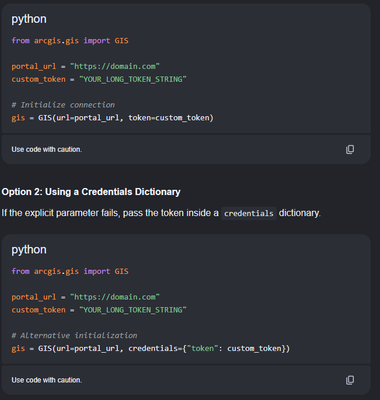Click 'Use code with caution' under the token=custom_token block
Image resolution: width=380 pixels, height=400 pixels.
point(47,149)
